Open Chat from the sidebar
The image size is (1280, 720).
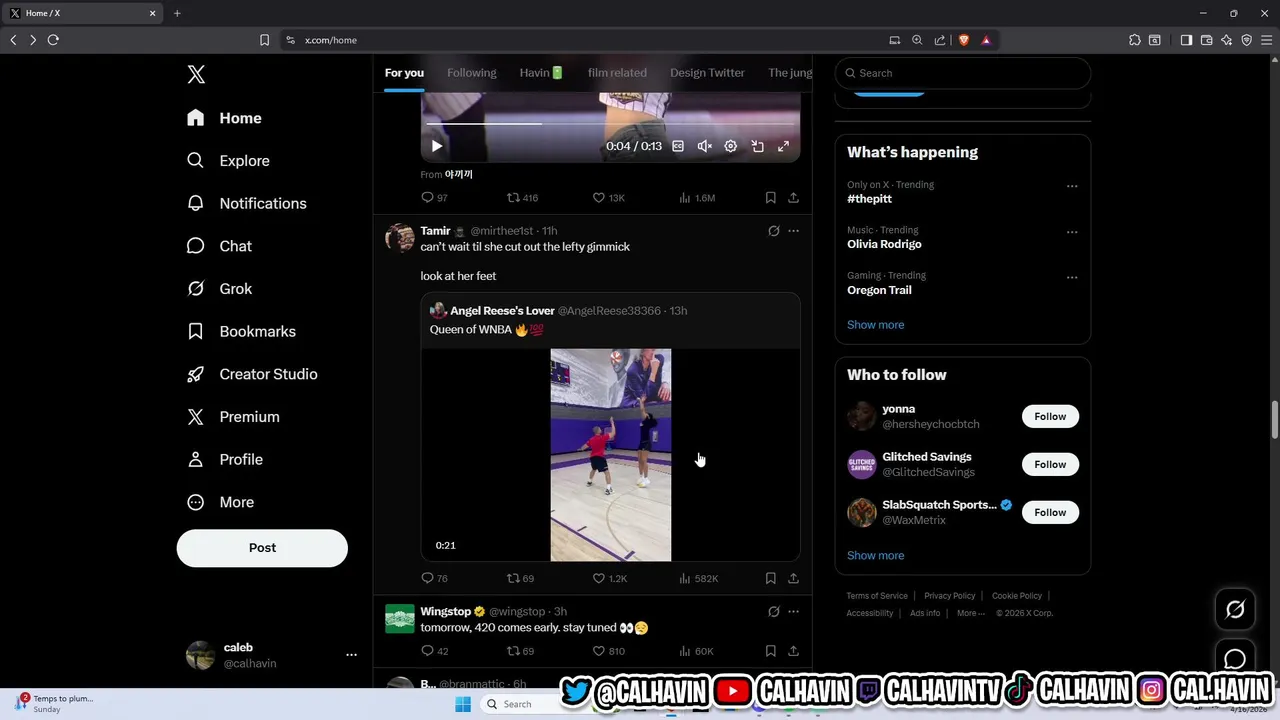[x=219, y=246]
